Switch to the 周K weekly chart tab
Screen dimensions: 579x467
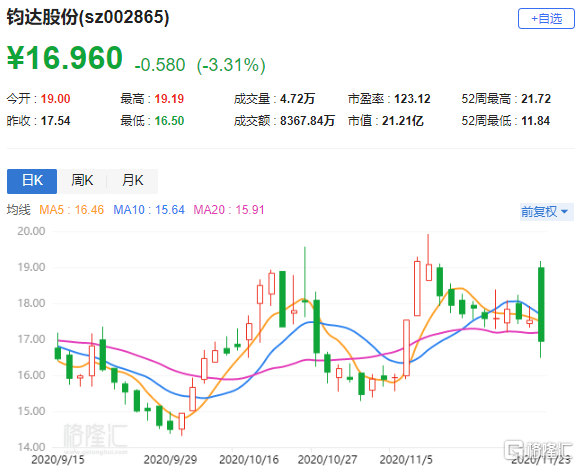click(82, 181)
